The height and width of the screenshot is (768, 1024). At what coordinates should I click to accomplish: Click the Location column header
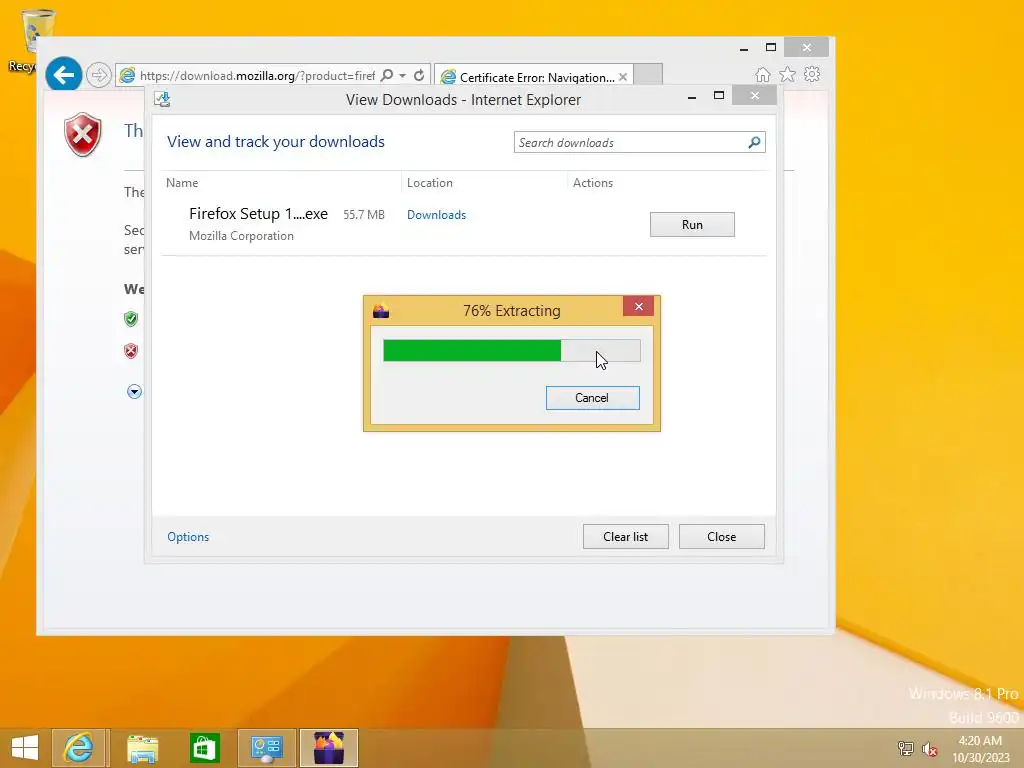(x=430, y=183)
